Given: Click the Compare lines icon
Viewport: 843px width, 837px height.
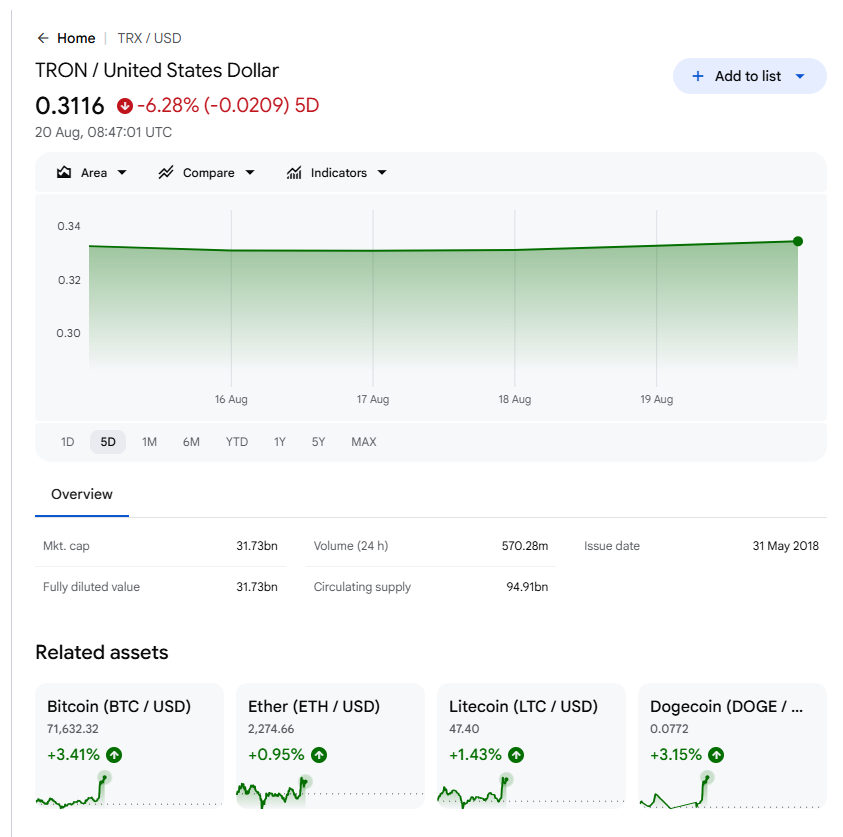Looking at the screenshot, I should click(x=166, y=173).
